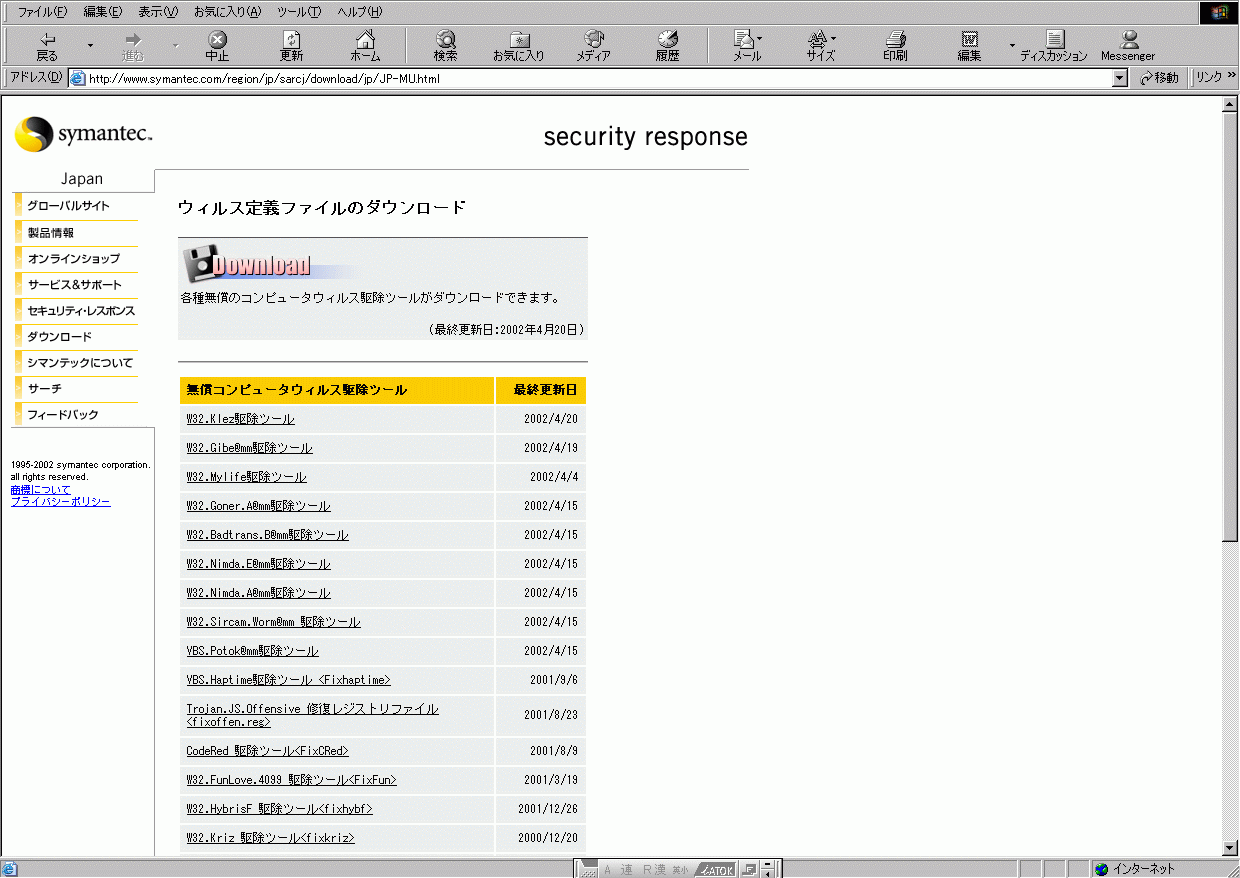Open W32.Klez駆除ツール link
This screenshot has height=878, width=1240.
click(x=240, y=419)
